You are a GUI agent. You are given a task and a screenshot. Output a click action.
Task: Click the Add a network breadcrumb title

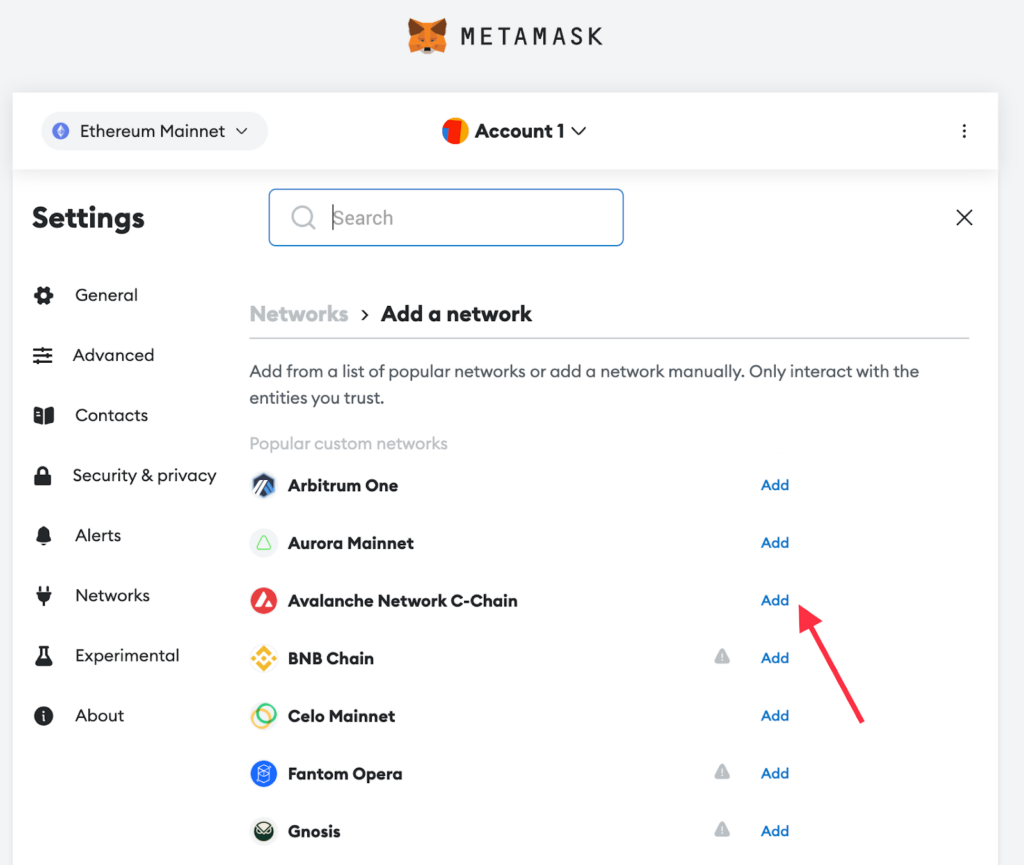coord(456,314)
